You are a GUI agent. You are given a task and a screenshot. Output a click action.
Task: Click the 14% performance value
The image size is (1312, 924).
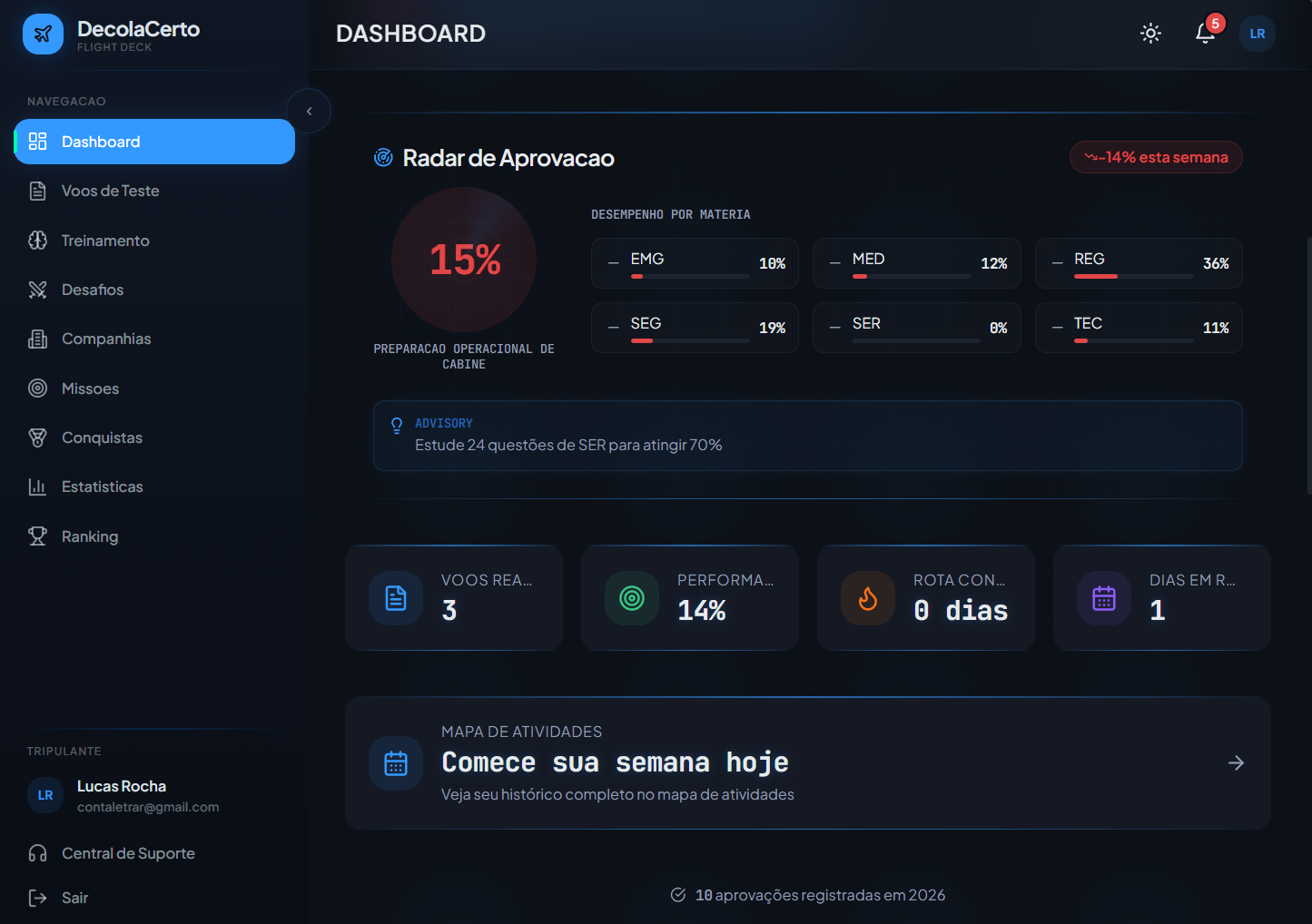(702, 611)
